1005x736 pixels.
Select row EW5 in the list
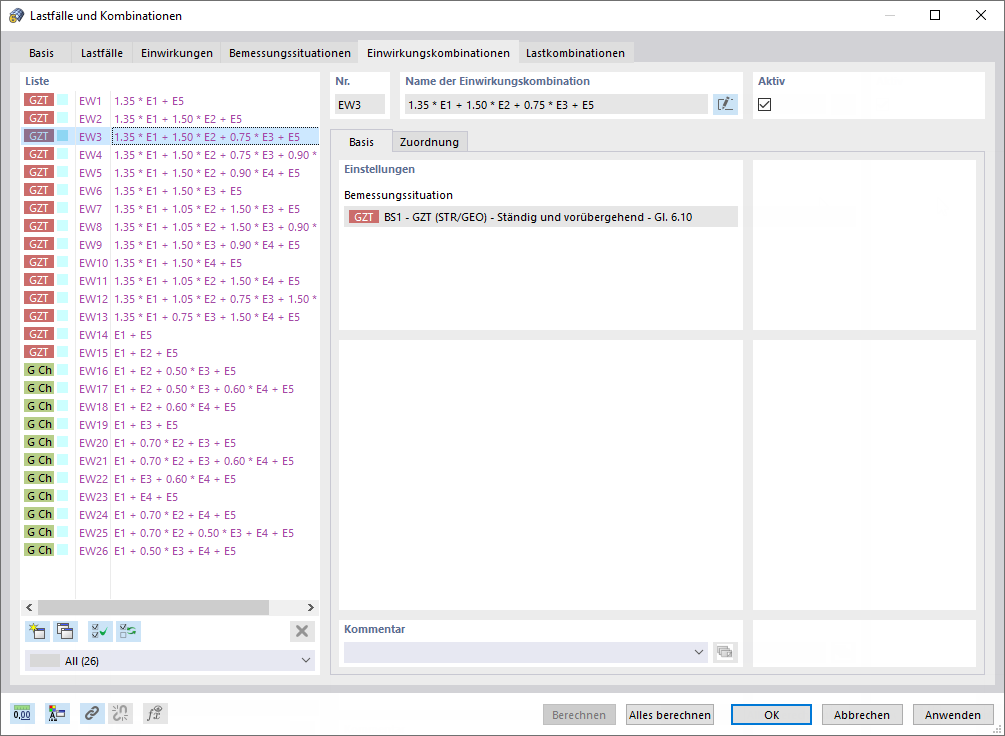click(170, 172)
